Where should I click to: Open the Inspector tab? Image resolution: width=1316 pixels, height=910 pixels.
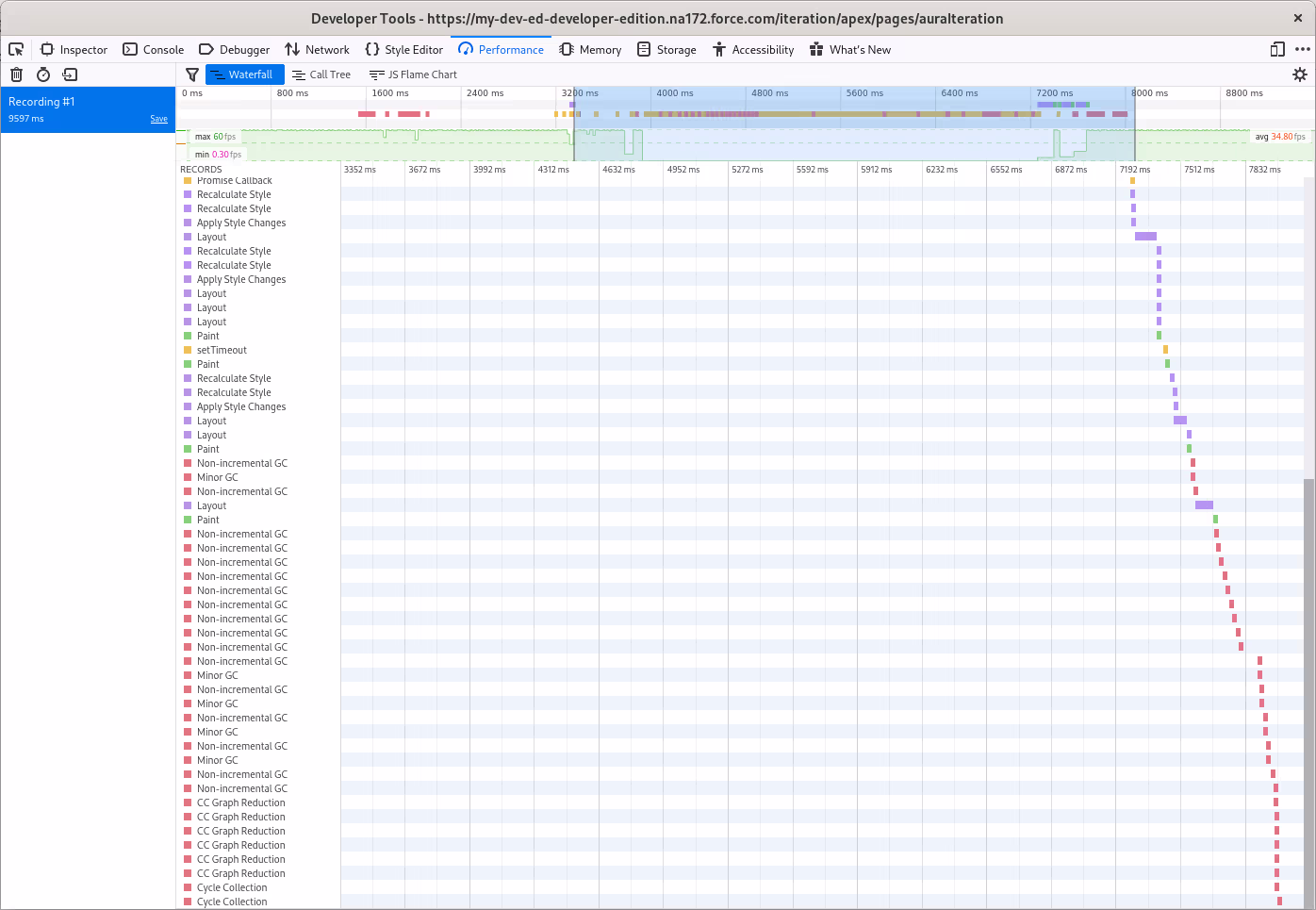74,49
